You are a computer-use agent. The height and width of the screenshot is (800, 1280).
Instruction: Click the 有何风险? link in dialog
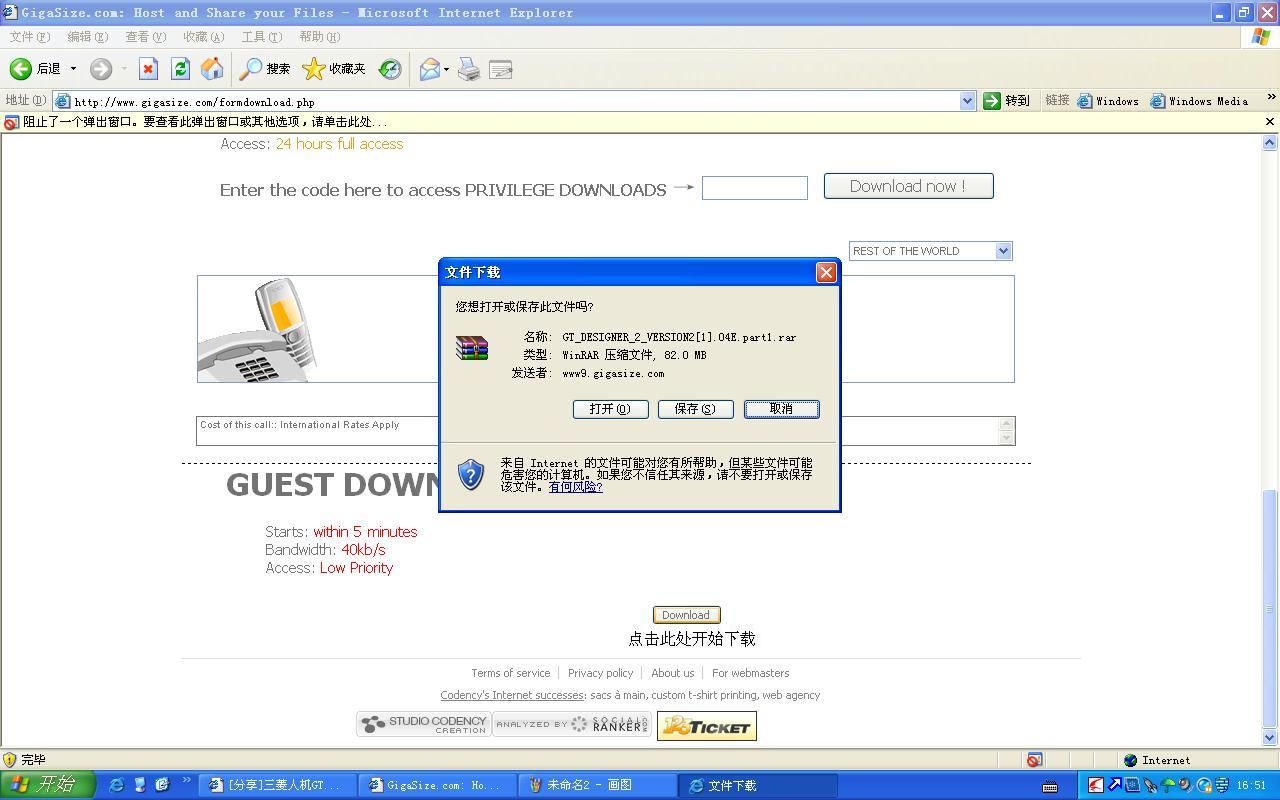click(x=575, y=487)
